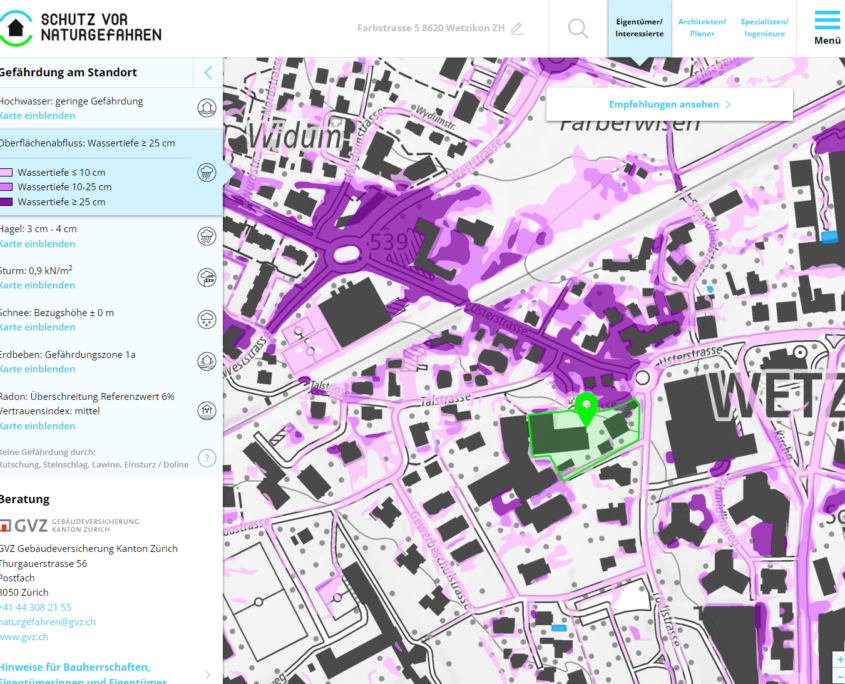
Task: Show the Hagel map via Karte einblenden
Action: [x=37, y=244]
